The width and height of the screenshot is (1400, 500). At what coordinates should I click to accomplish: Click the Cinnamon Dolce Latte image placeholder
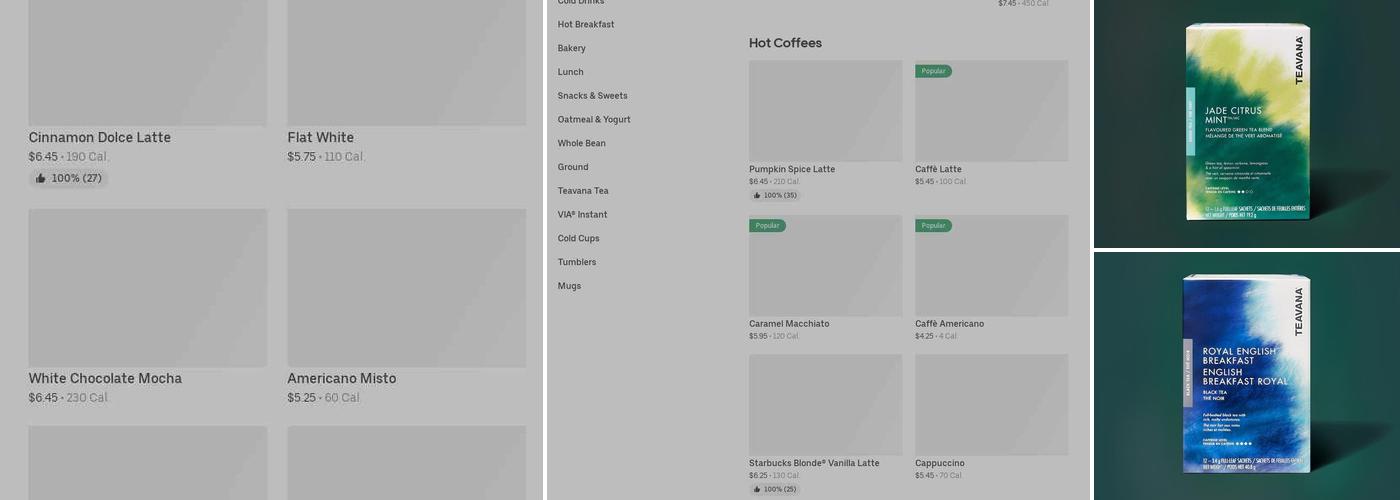point(148,63)
